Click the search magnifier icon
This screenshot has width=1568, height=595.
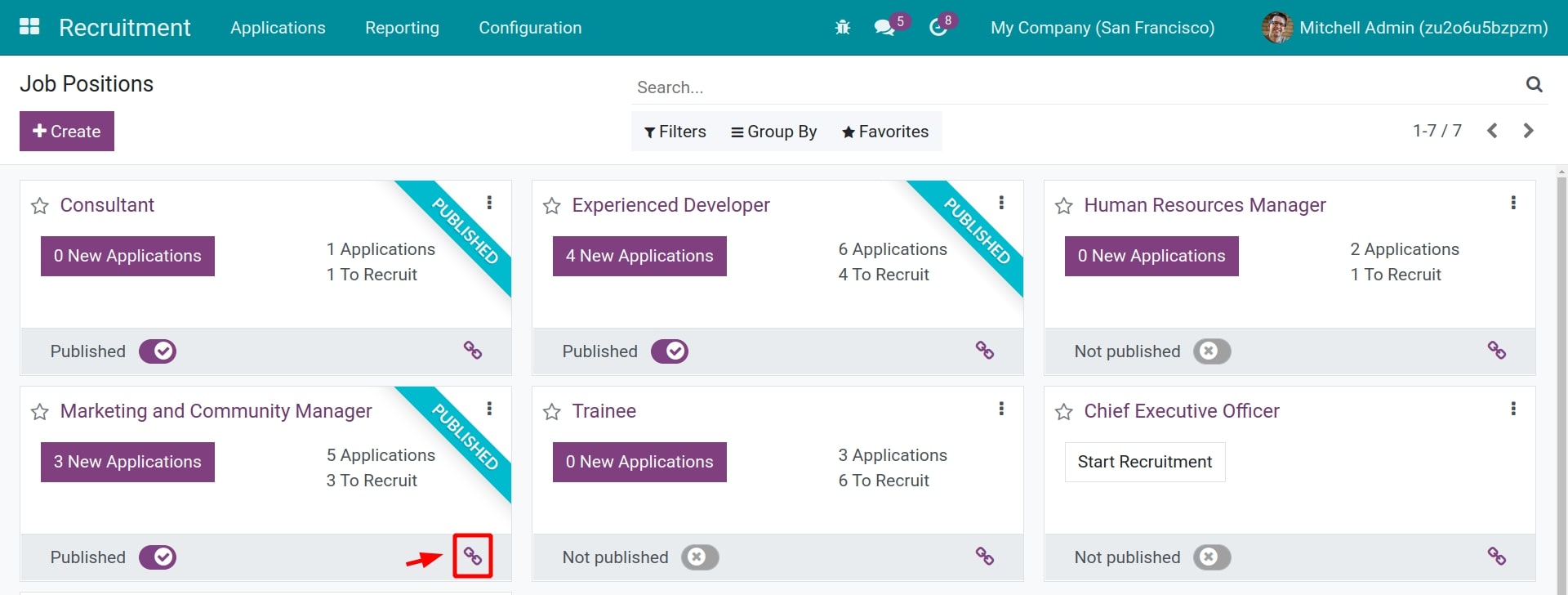click(x=1534, y=84)
